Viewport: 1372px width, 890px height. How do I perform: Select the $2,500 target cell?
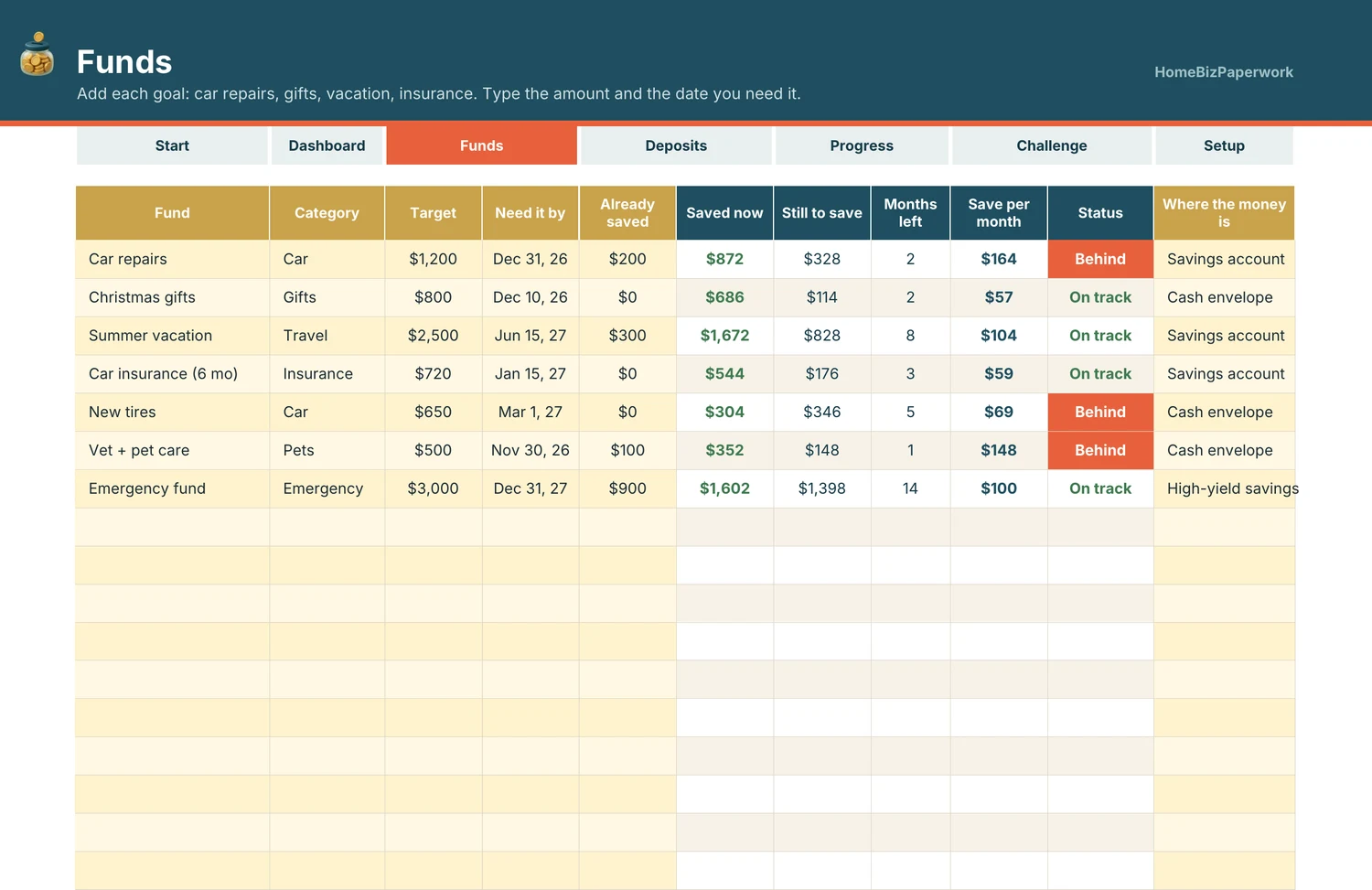[433, 336]
